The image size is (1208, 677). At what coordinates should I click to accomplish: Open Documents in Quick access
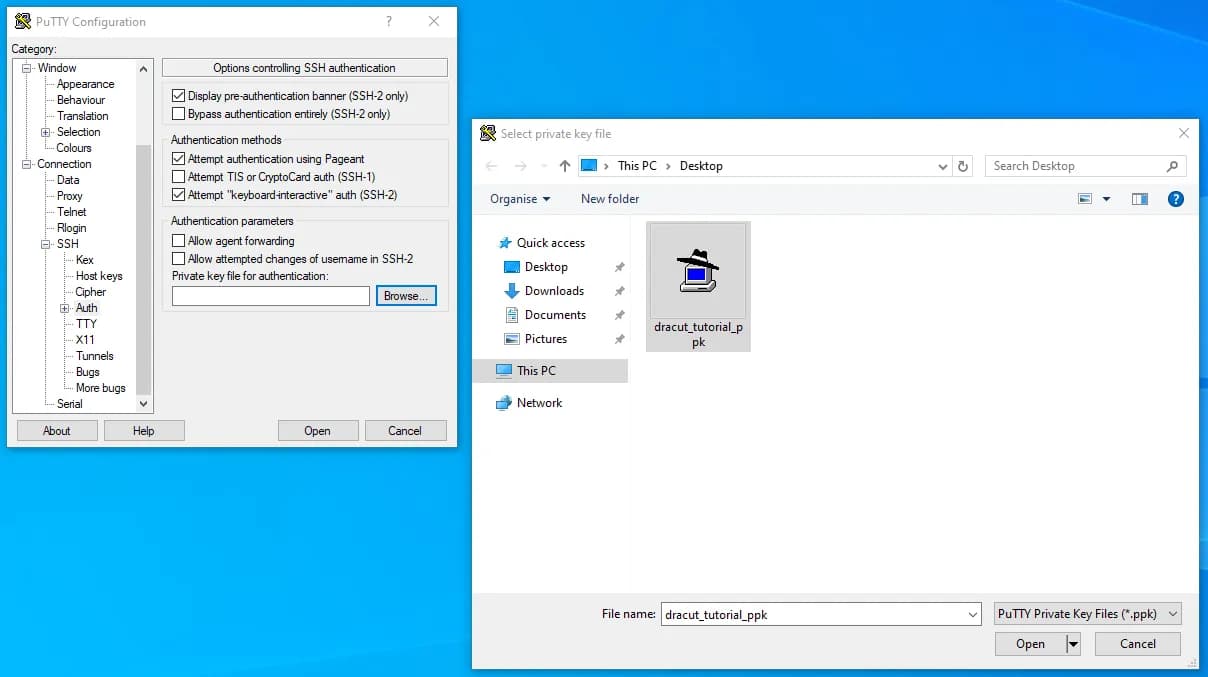(x=555, y=315)
